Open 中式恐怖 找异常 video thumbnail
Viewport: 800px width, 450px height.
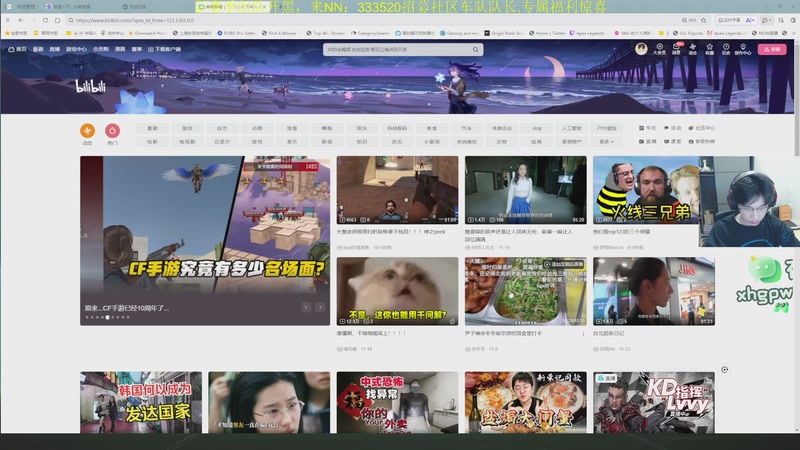coord(397,403)
